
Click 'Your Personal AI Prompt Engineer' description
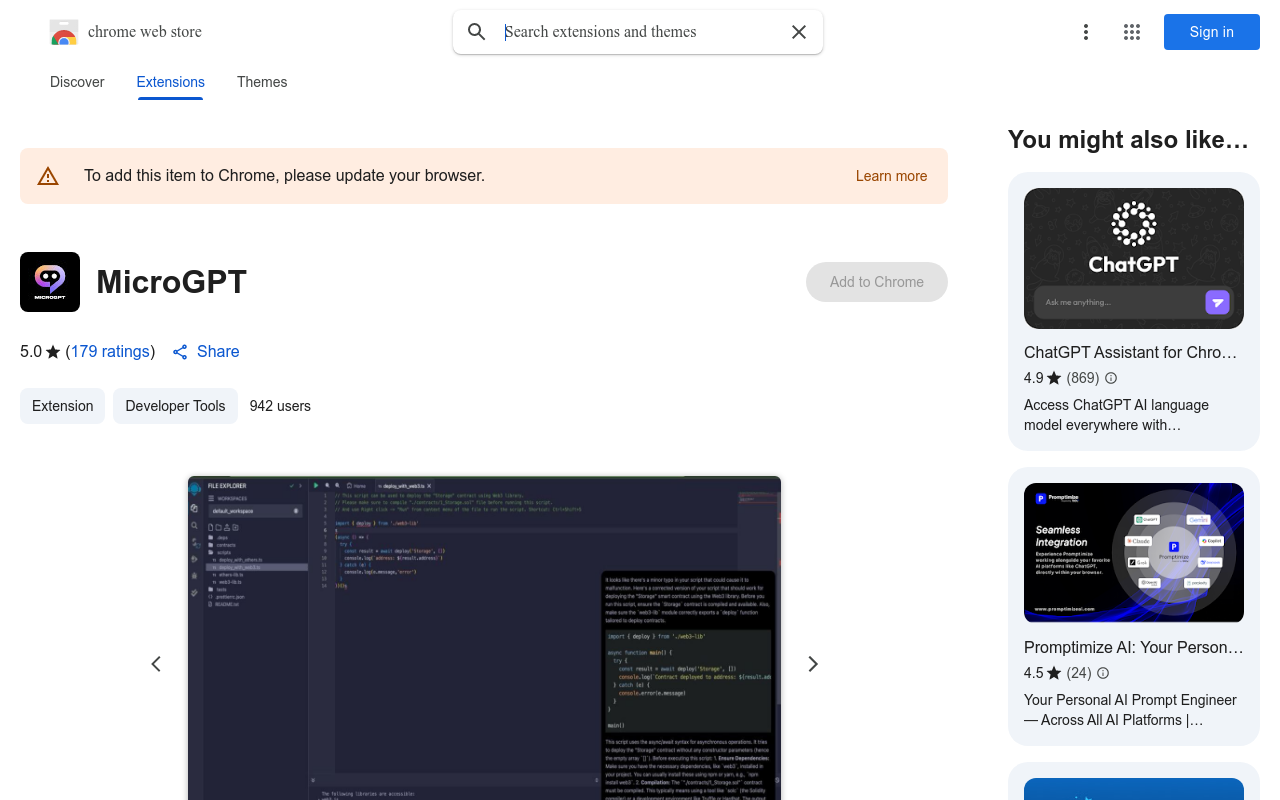pyautogui.click(x=1130, y=710)
